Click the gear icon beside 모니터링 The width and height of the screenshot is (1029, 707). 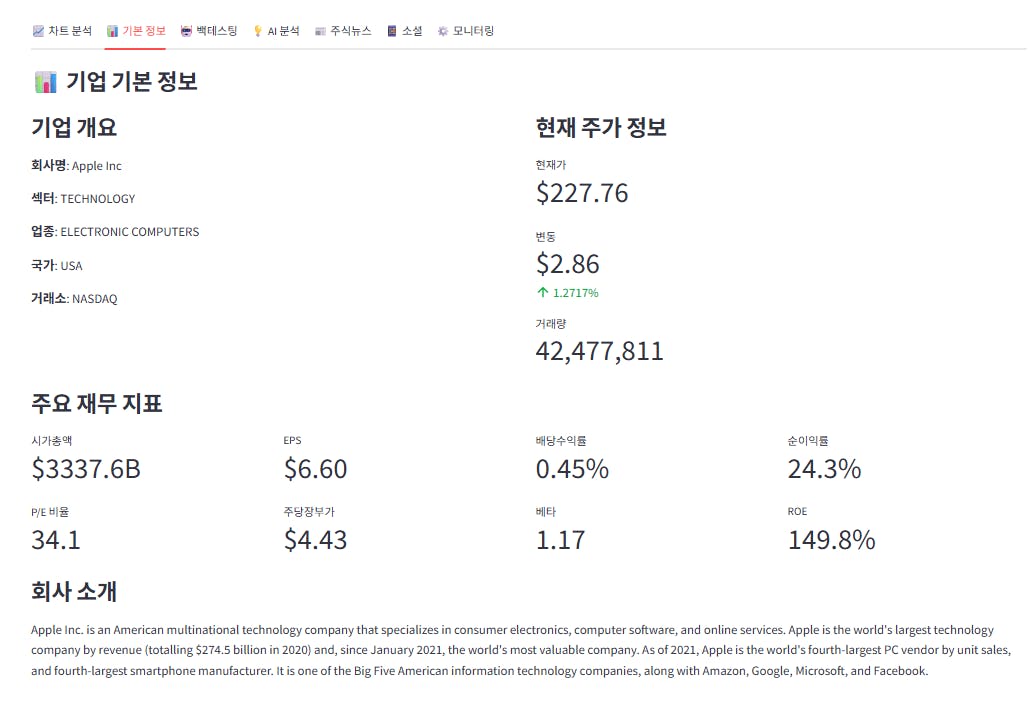click(x=443, y=31)
